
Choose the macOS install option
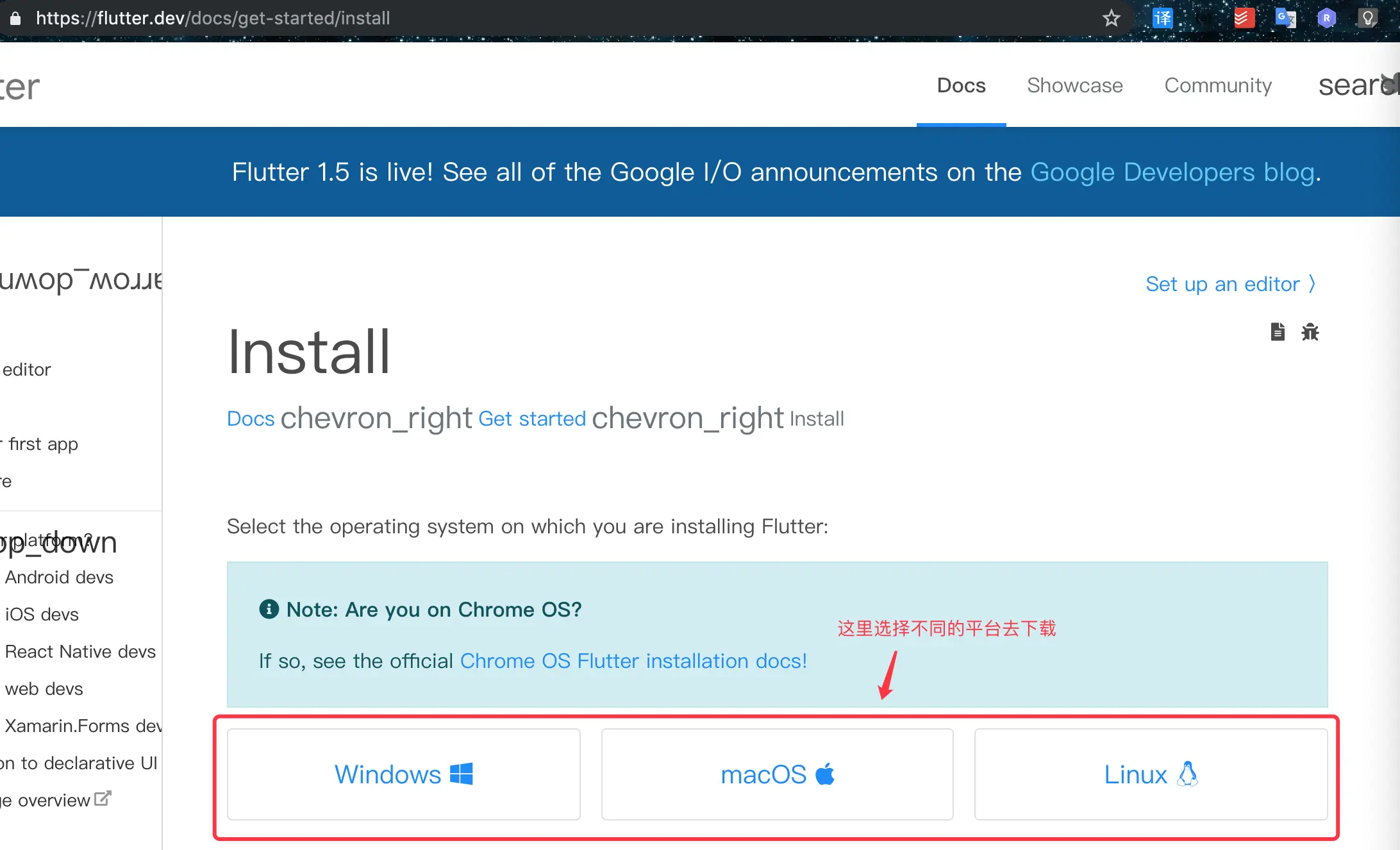(x=777, y=774)
